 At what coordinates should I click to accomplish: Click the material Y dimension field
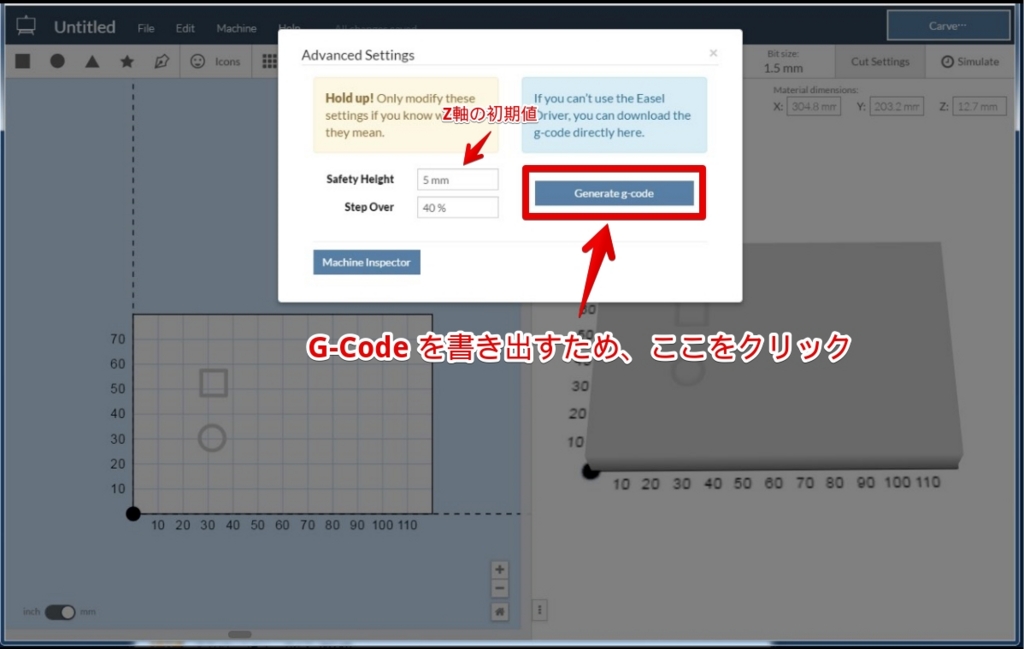click(x=896, y=106)
